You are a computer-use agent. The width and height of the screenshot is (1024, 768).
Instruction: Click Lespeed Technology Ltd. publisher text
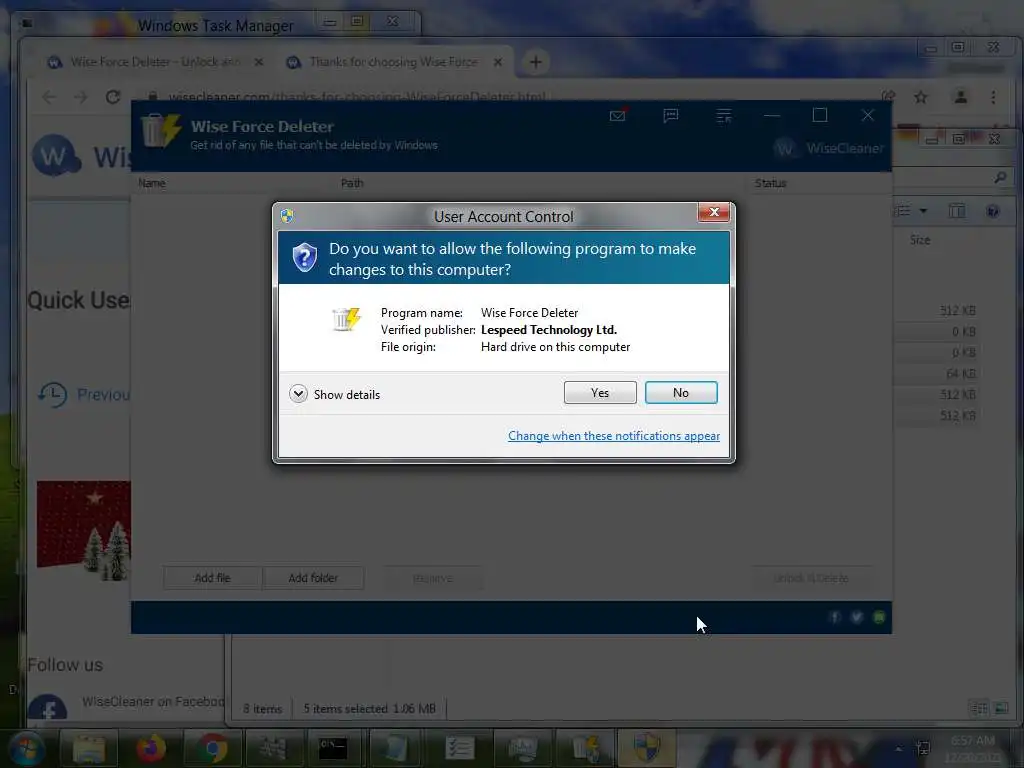549,330
